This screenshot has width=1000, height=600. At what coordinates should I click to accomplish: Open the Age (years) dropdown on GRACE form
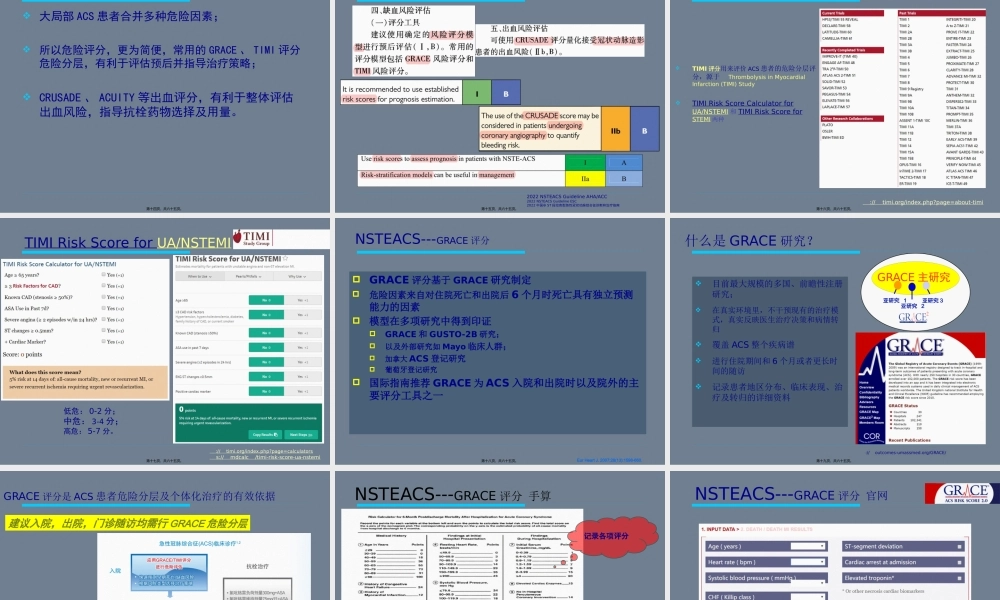point(809,546)
